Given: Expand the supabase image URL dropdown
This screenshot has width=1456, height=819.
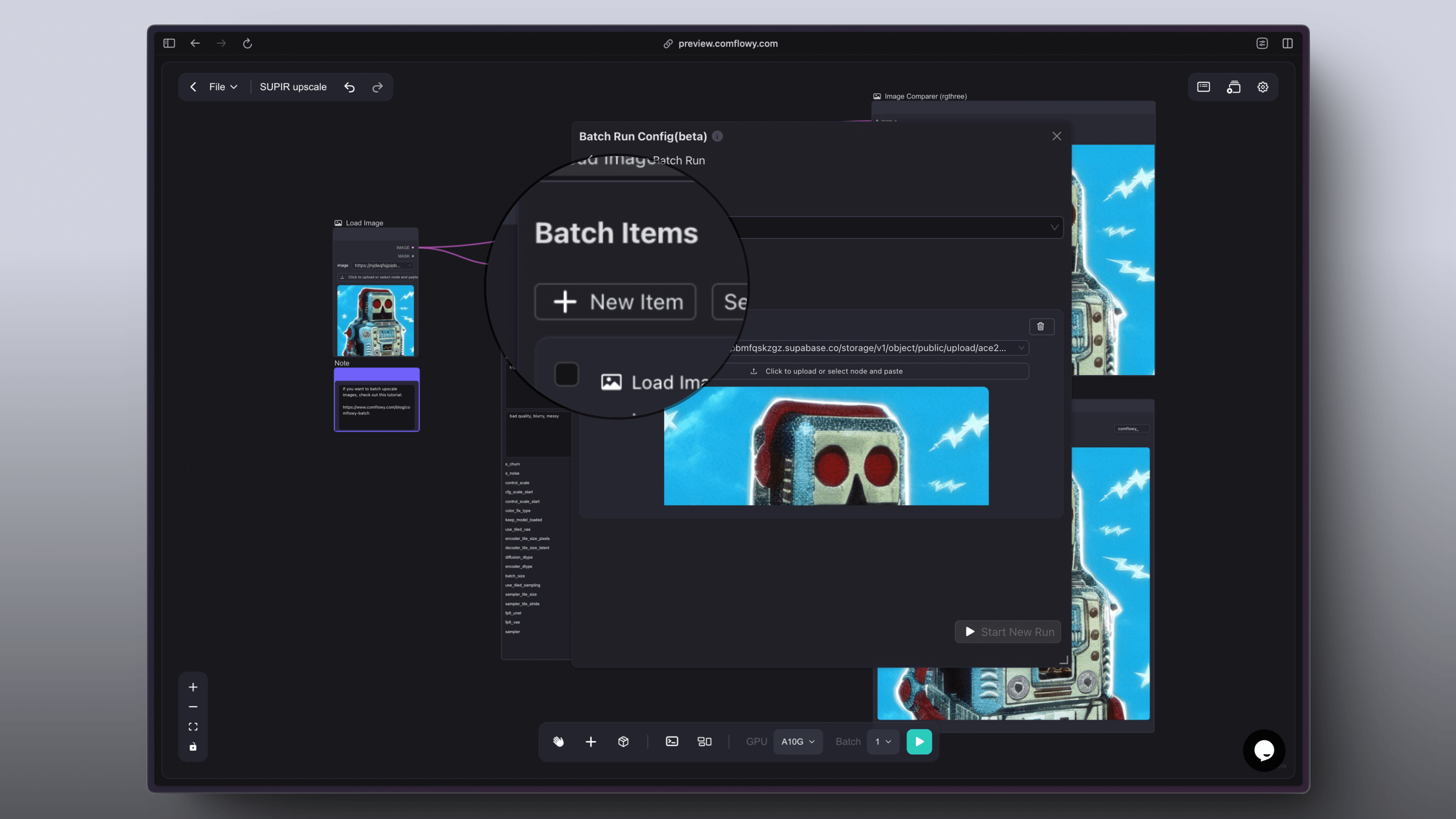Looking at the screenshot, I should click(x=1021, y=348).
